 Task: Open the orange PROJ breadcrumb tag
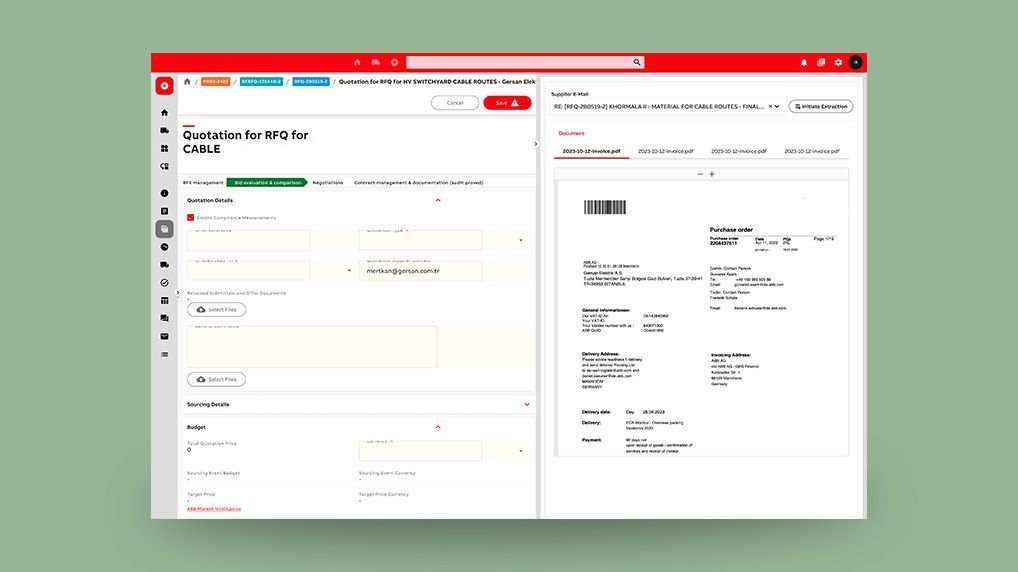click(216, 82)
